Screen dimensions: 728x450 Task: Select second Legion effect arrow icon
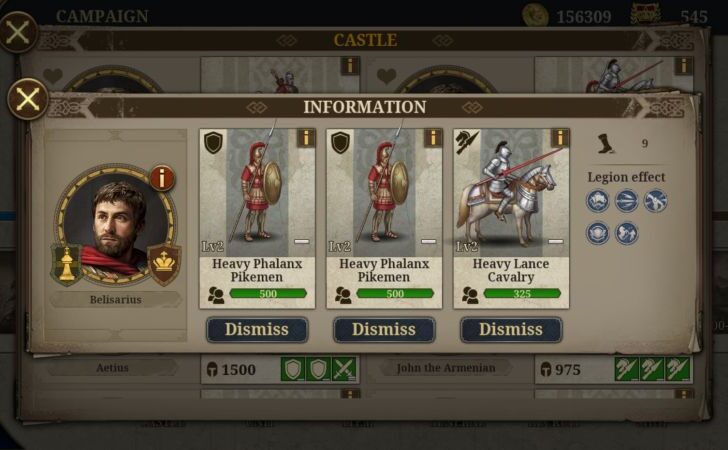click(x=626, y=201)
